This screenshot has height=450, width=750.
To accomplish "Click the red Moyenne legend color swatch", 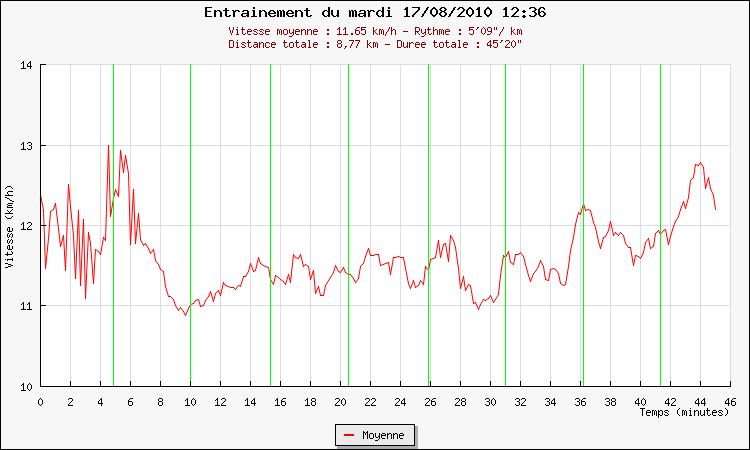I will pos(349,435).
